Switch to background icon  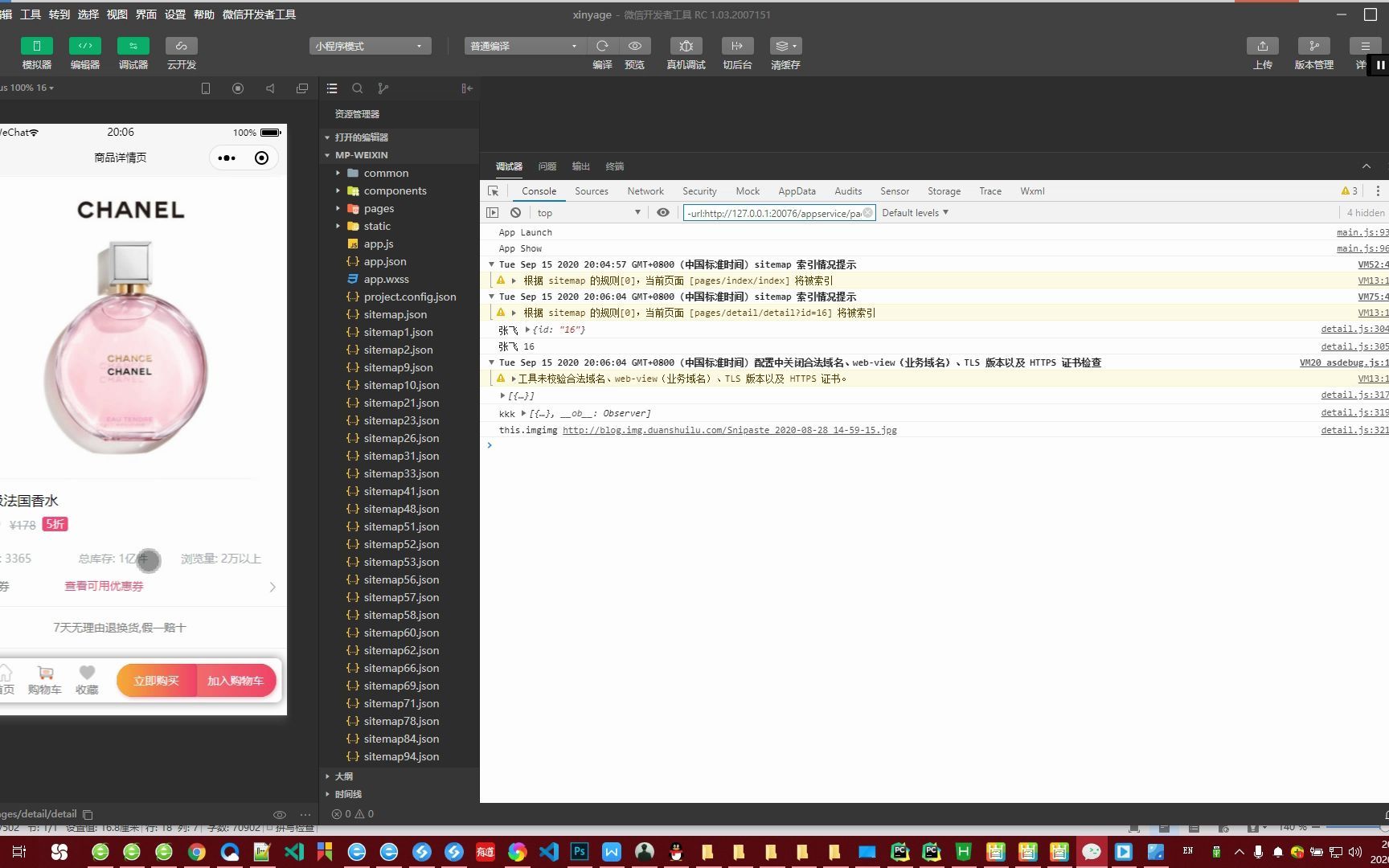pos(737,46)
